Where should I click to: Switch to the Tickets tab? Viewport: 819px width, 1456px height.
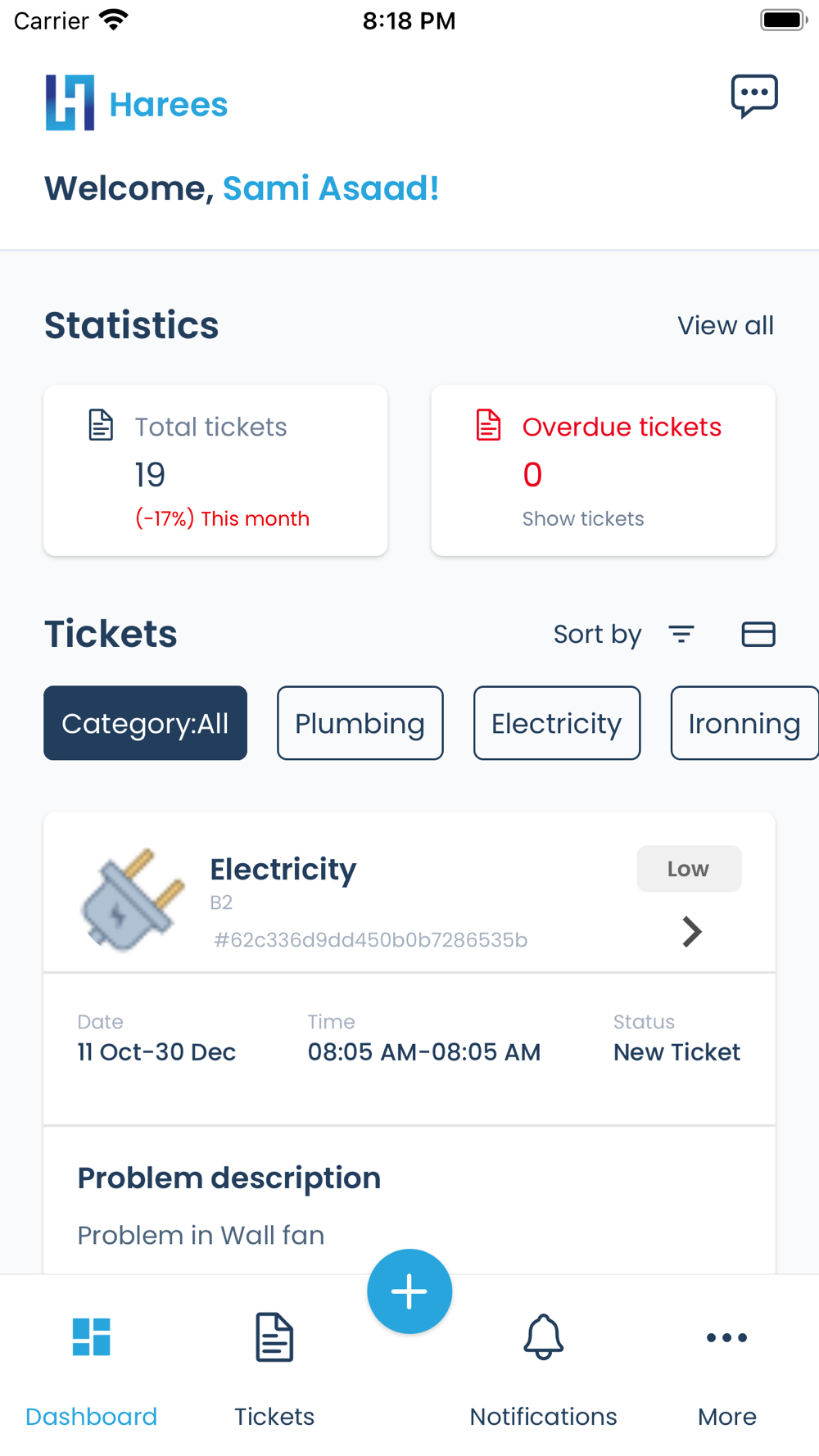pyautogui.click(x=274, y=1361)
